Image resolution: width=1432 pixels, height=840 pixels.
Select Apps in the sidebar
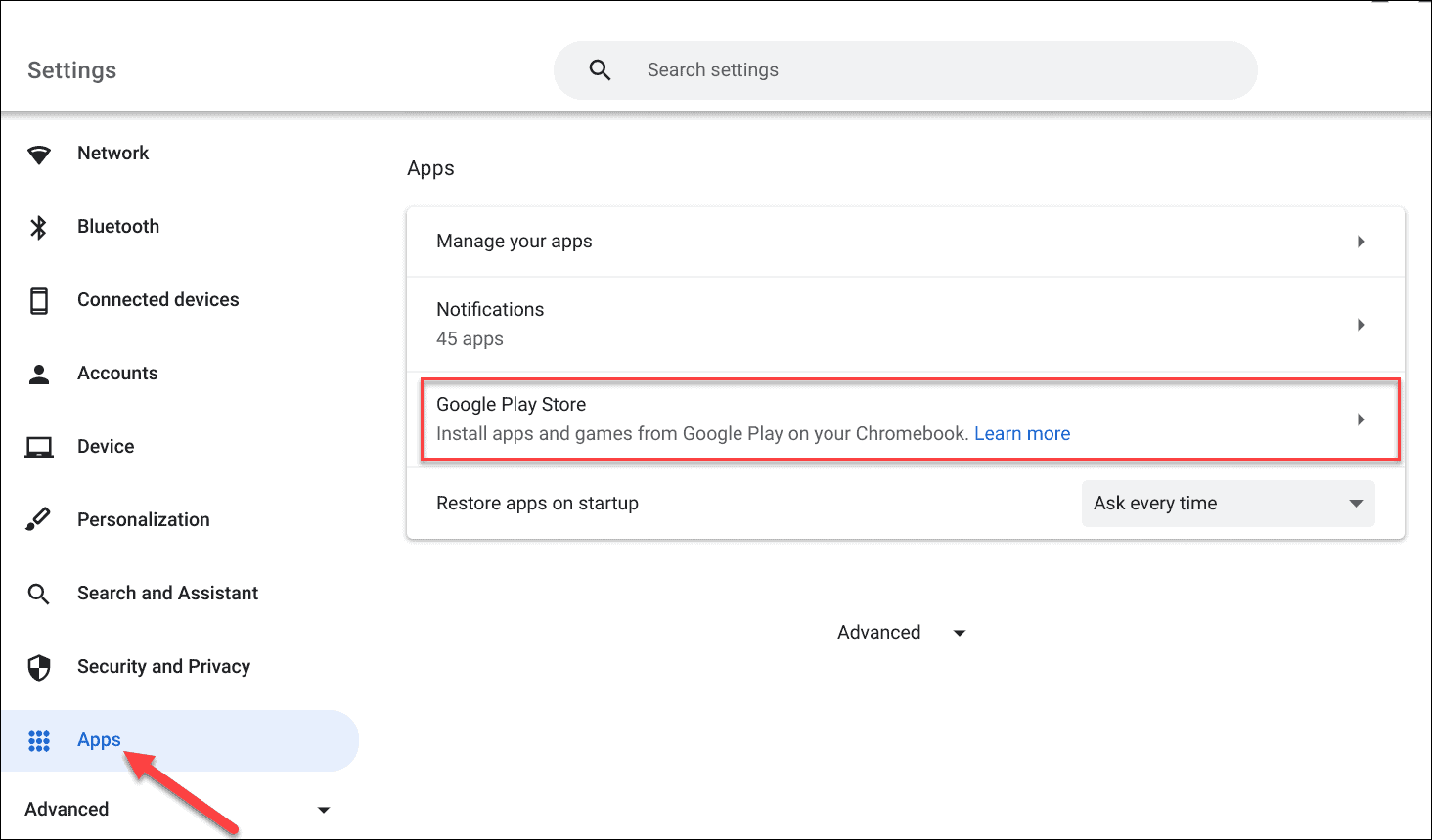180,740
